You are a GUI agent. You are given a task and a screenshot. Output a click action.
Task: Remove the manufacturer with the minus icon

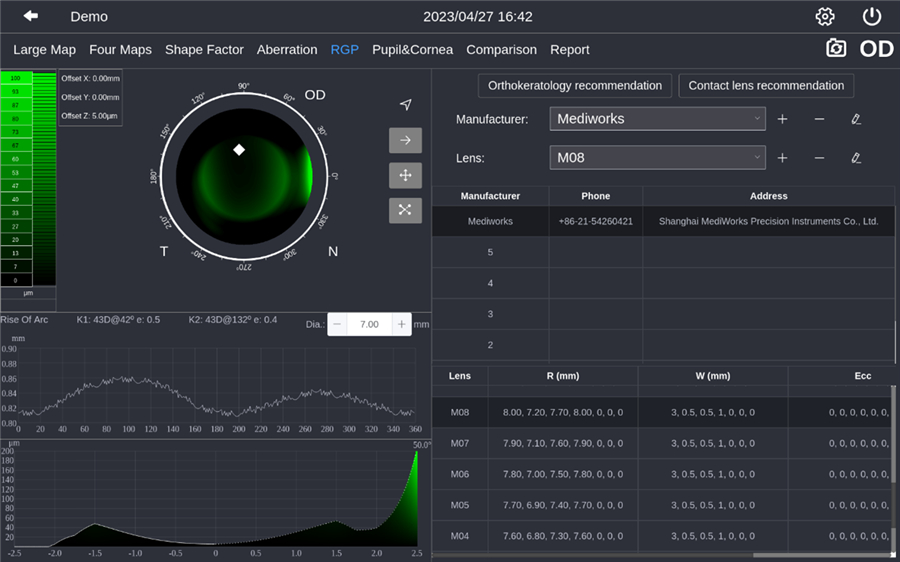820,119
